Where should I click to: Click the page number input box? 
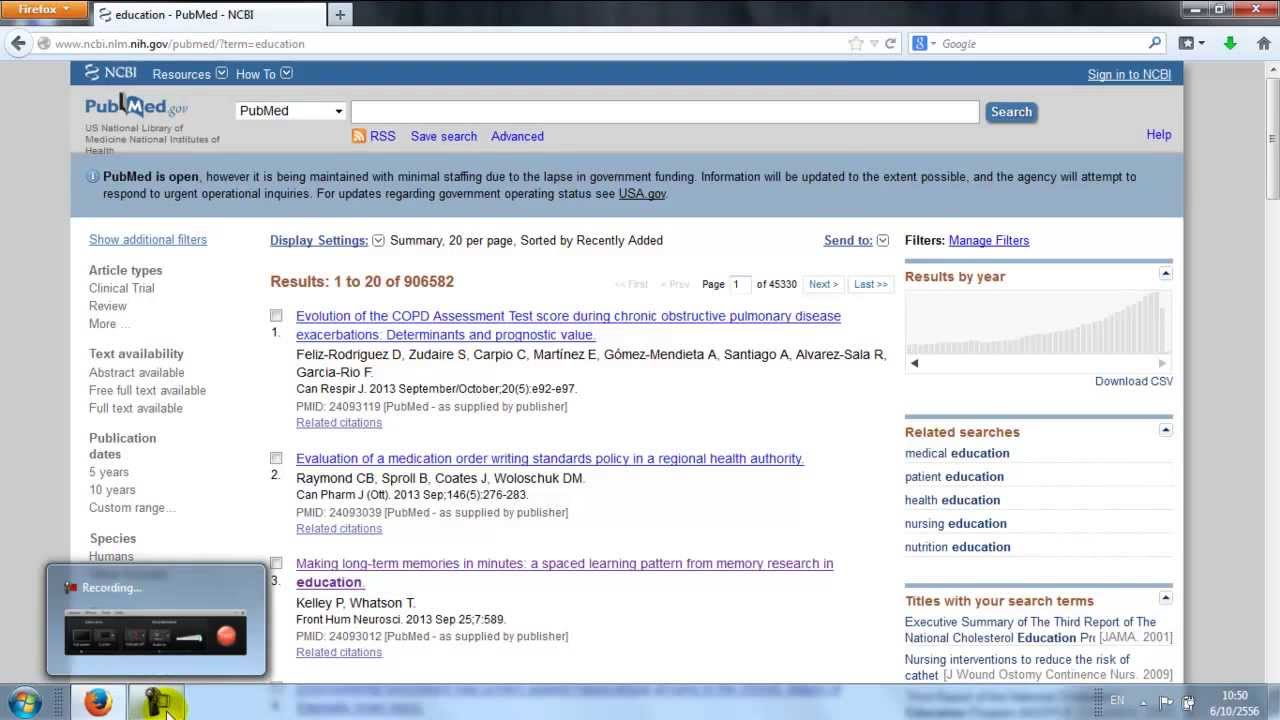pyautogui.click(x=740, y=284)
